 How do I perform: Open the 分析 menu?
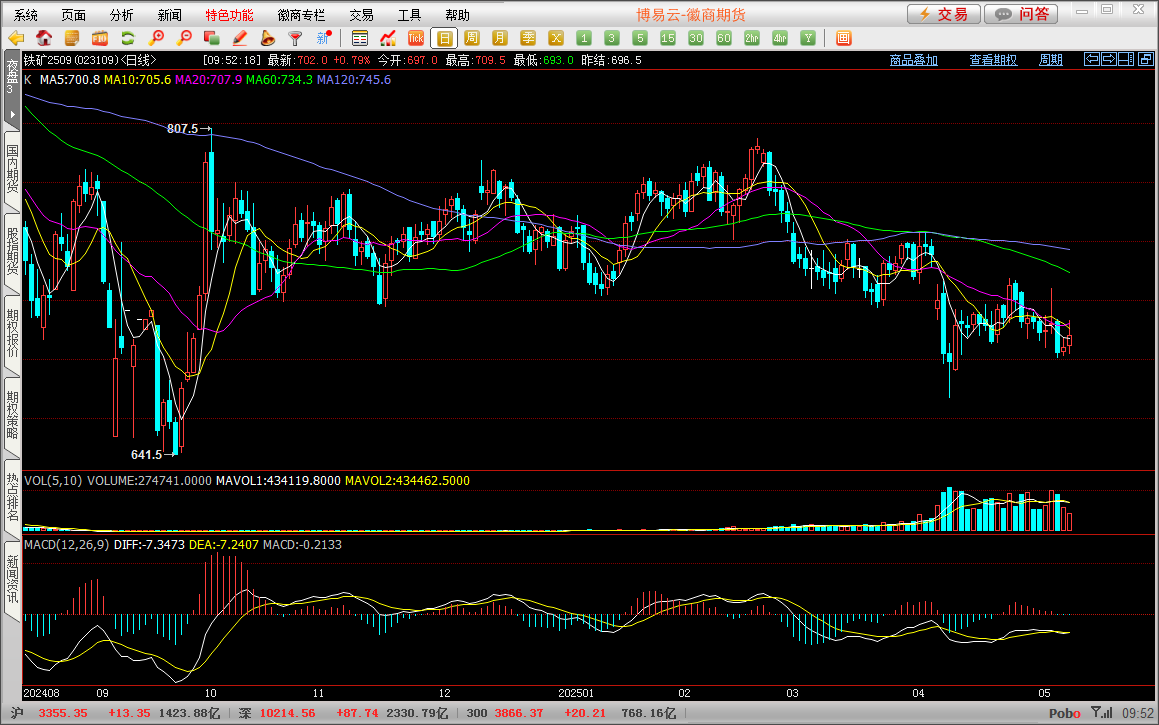(x=121, y=15)
